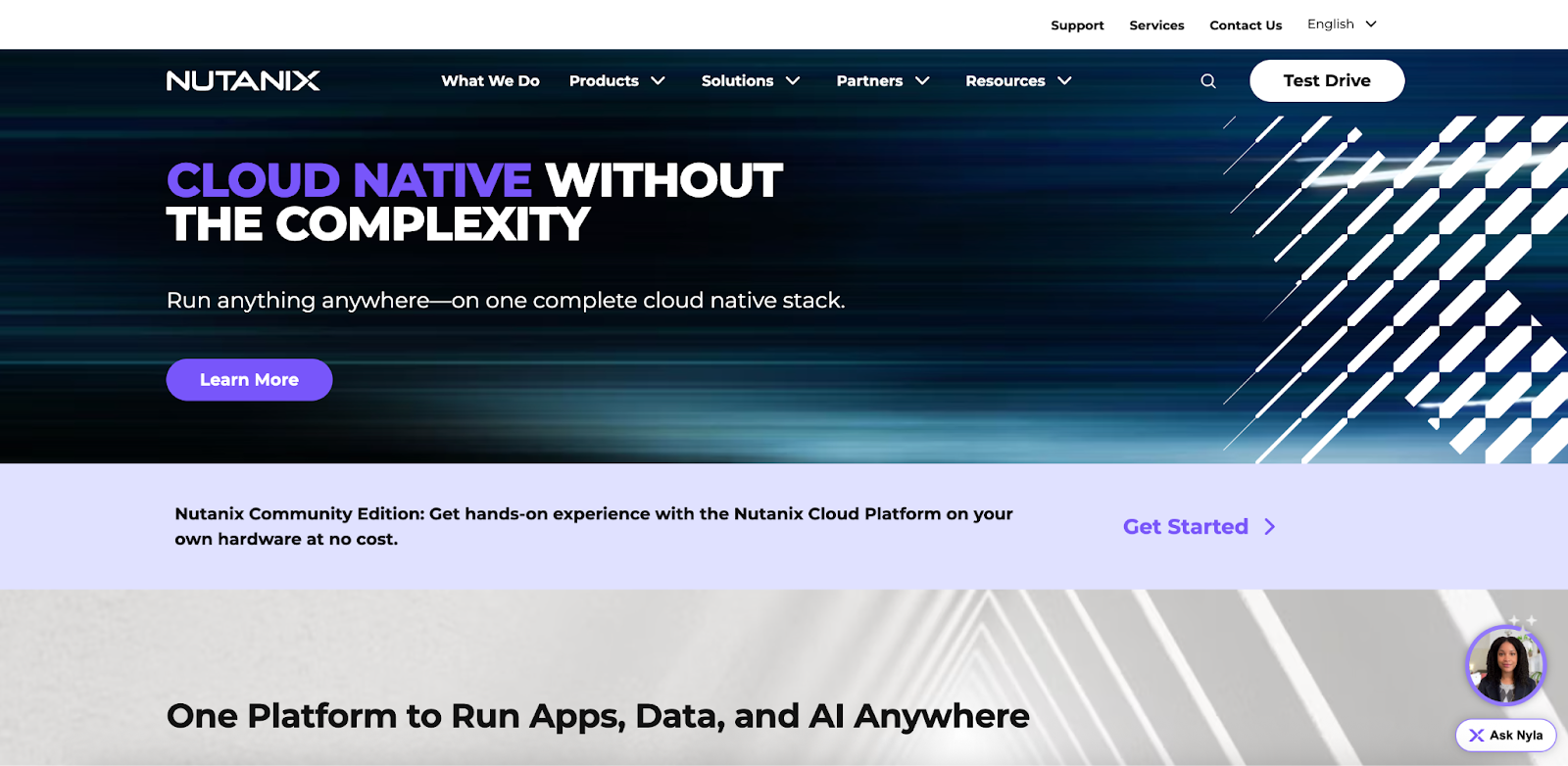Expand the Resources menu chevron

click(x=1064, y=81)
